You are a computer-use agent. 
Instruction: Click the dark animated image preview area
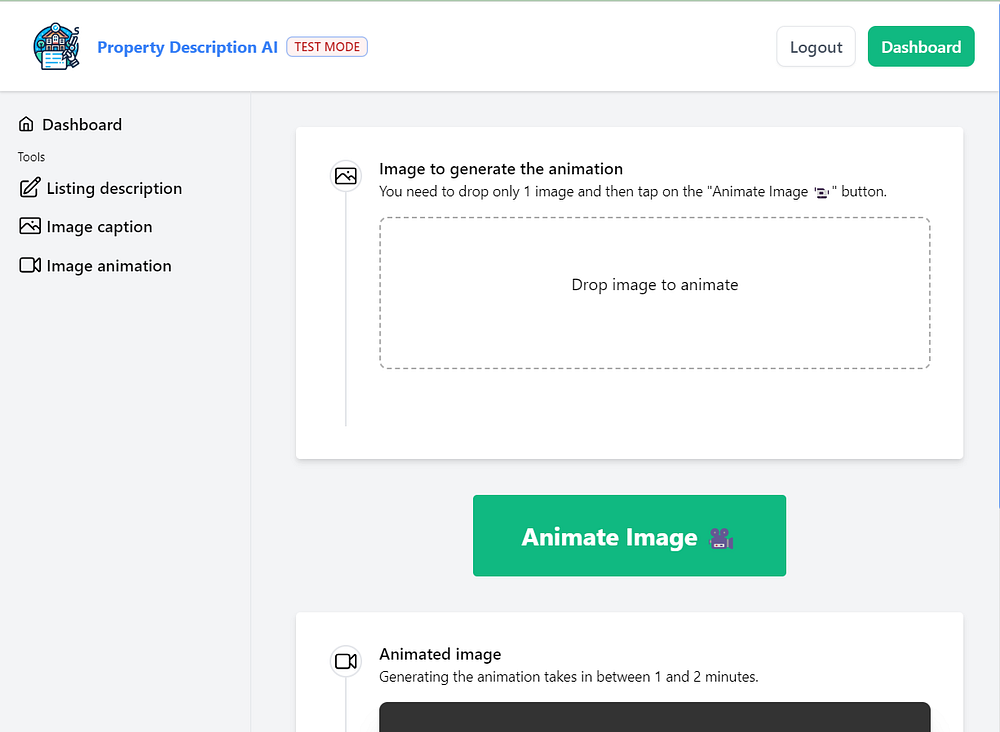pyautogui.click(x=654, y=717)
